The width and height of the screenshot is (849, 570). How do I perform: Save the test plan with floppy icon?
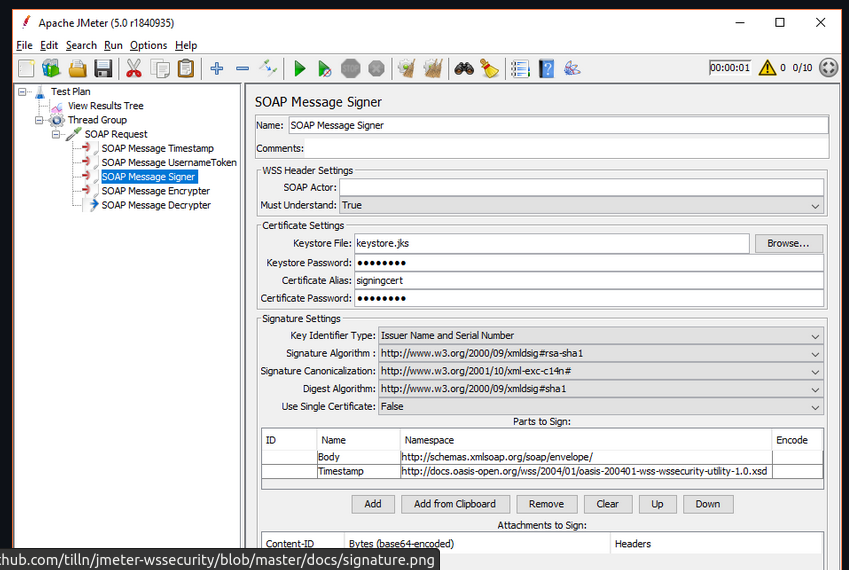[x=103, y=69]
